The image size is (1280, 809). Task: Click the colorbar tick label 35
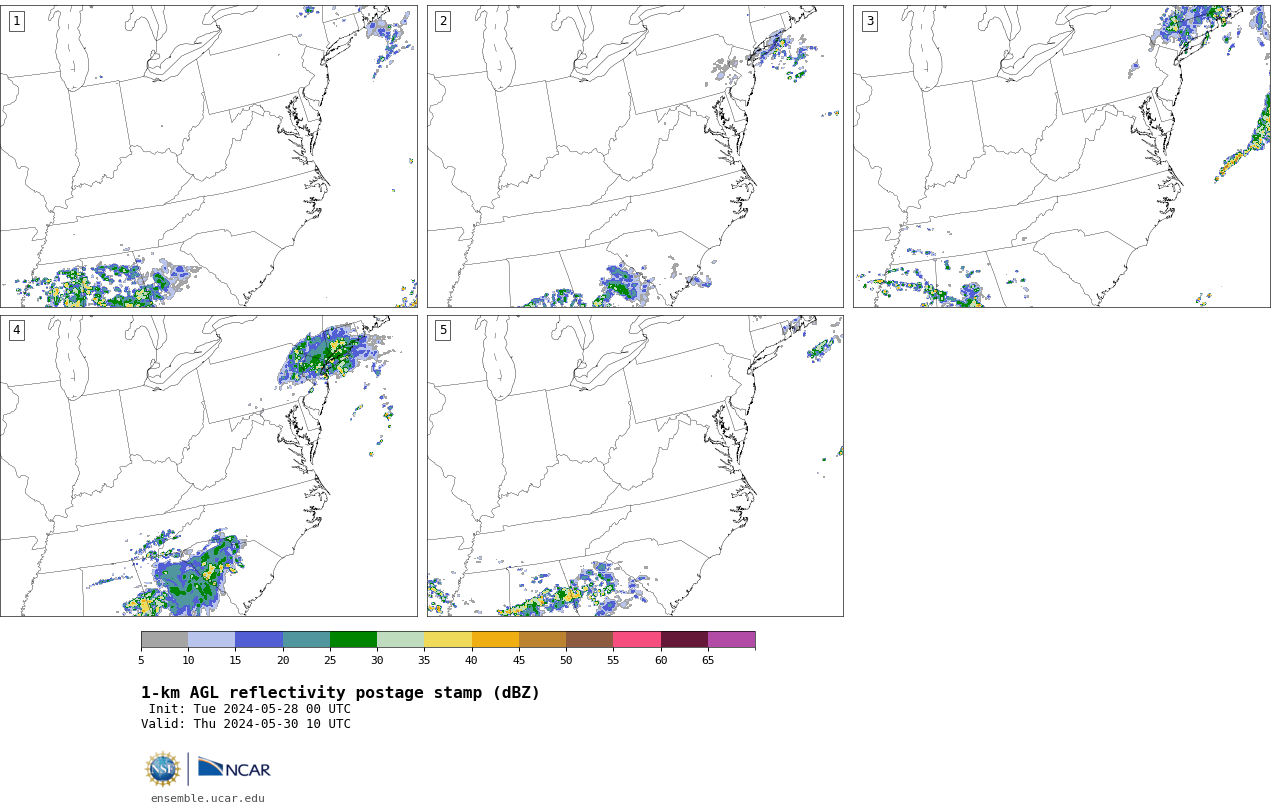[x=424, y=660]
